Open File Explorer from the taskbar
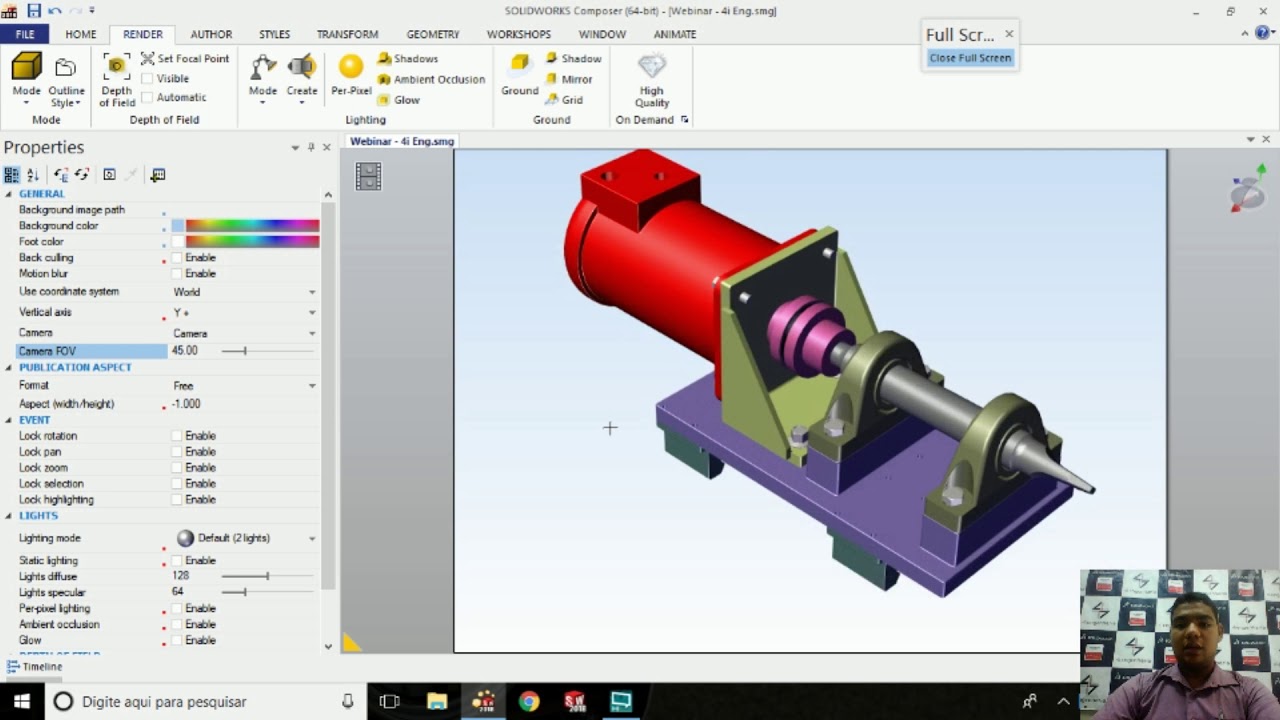The width and height of the screenshot is (1280, 720). 437,702
